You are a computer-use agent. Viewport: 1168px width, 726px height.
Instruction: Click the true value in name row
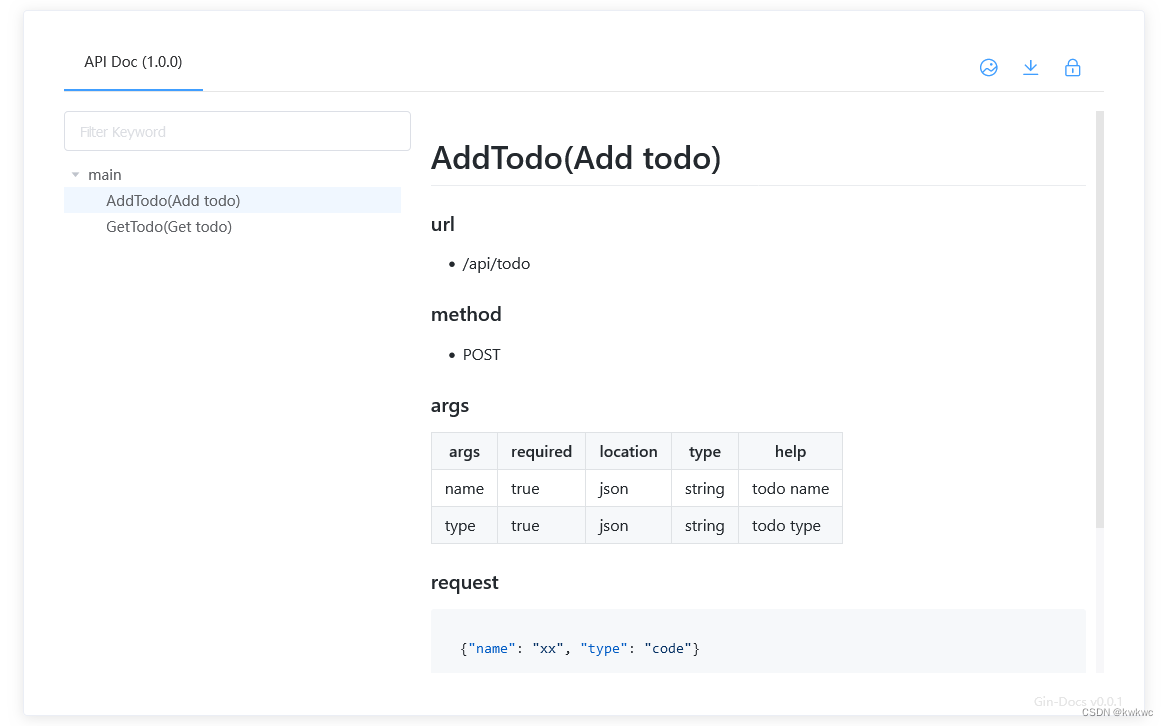[x=542, y=488]
